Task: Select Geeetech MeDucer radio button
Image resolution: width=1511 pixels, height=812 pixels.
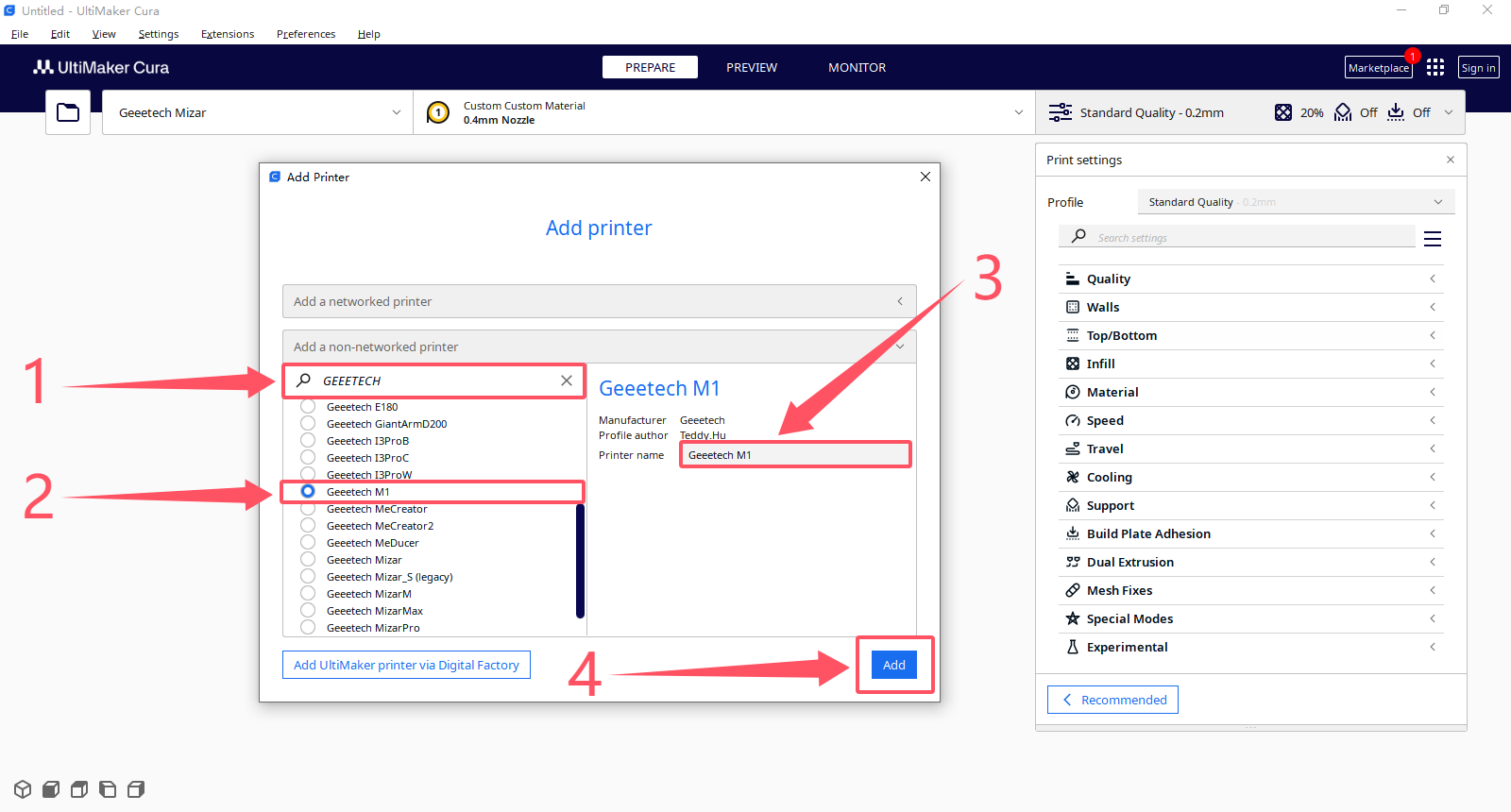Action: 308,542
